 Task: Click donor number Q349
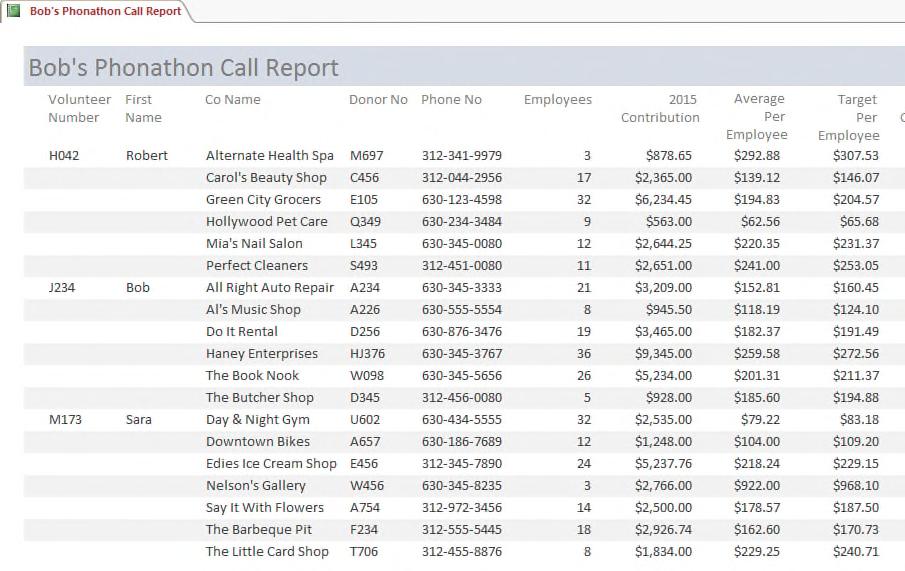(365, 222)
